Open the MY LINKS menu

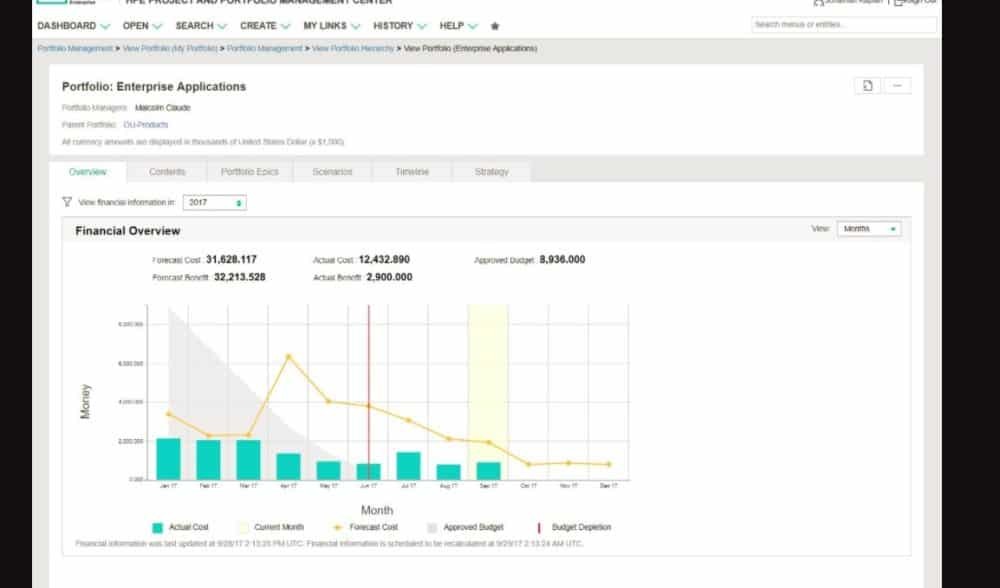point(332,25)
